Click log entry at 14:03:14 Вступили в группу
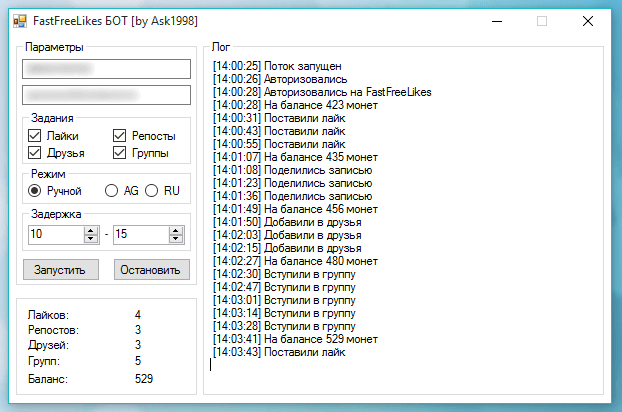 coord(284,313)
